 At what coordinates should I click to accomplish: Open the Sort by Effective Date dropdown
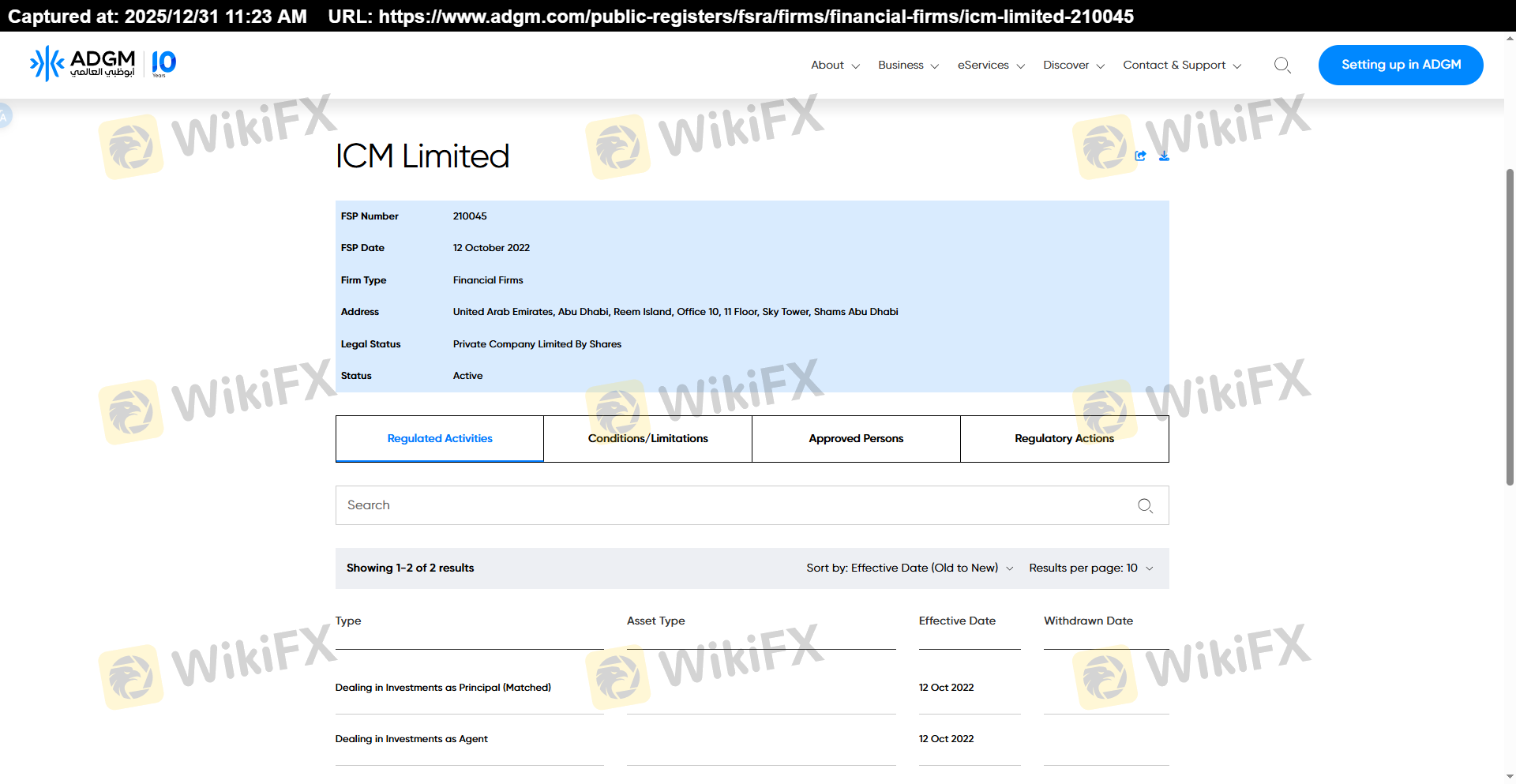click(x=910, y=568)
